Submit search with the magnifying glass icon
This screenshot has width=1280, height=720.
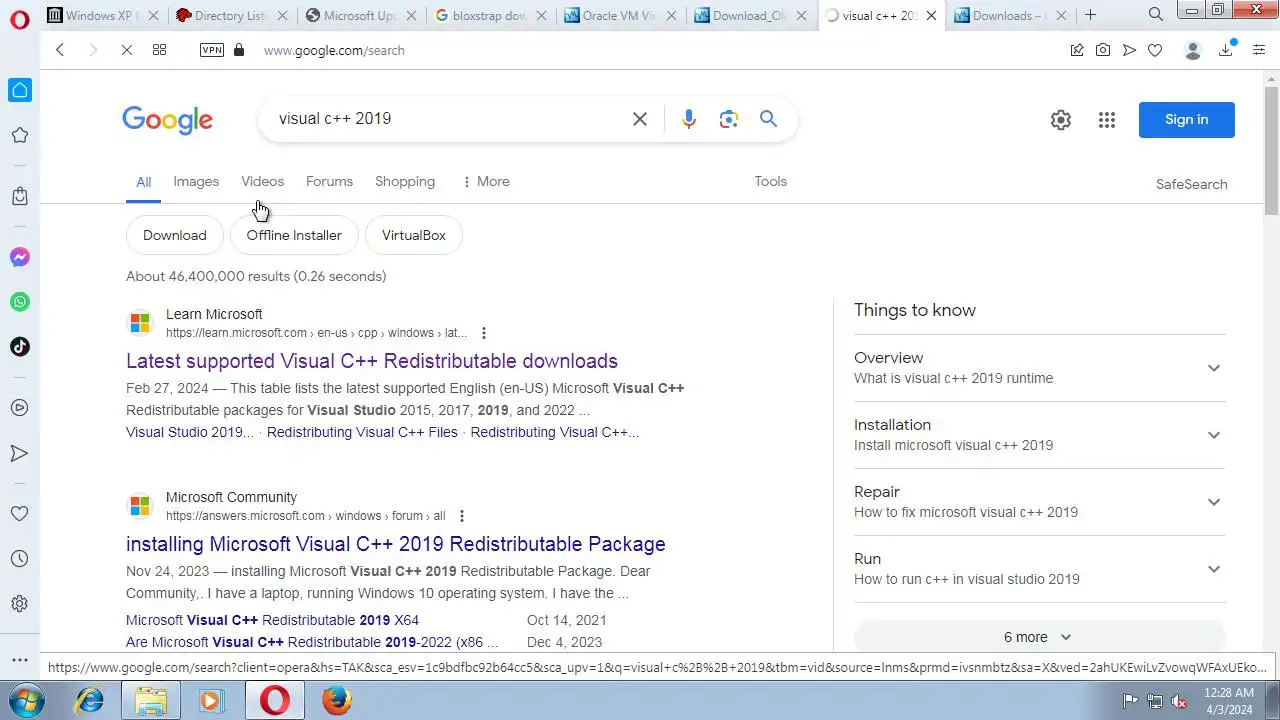click(768, 119)
